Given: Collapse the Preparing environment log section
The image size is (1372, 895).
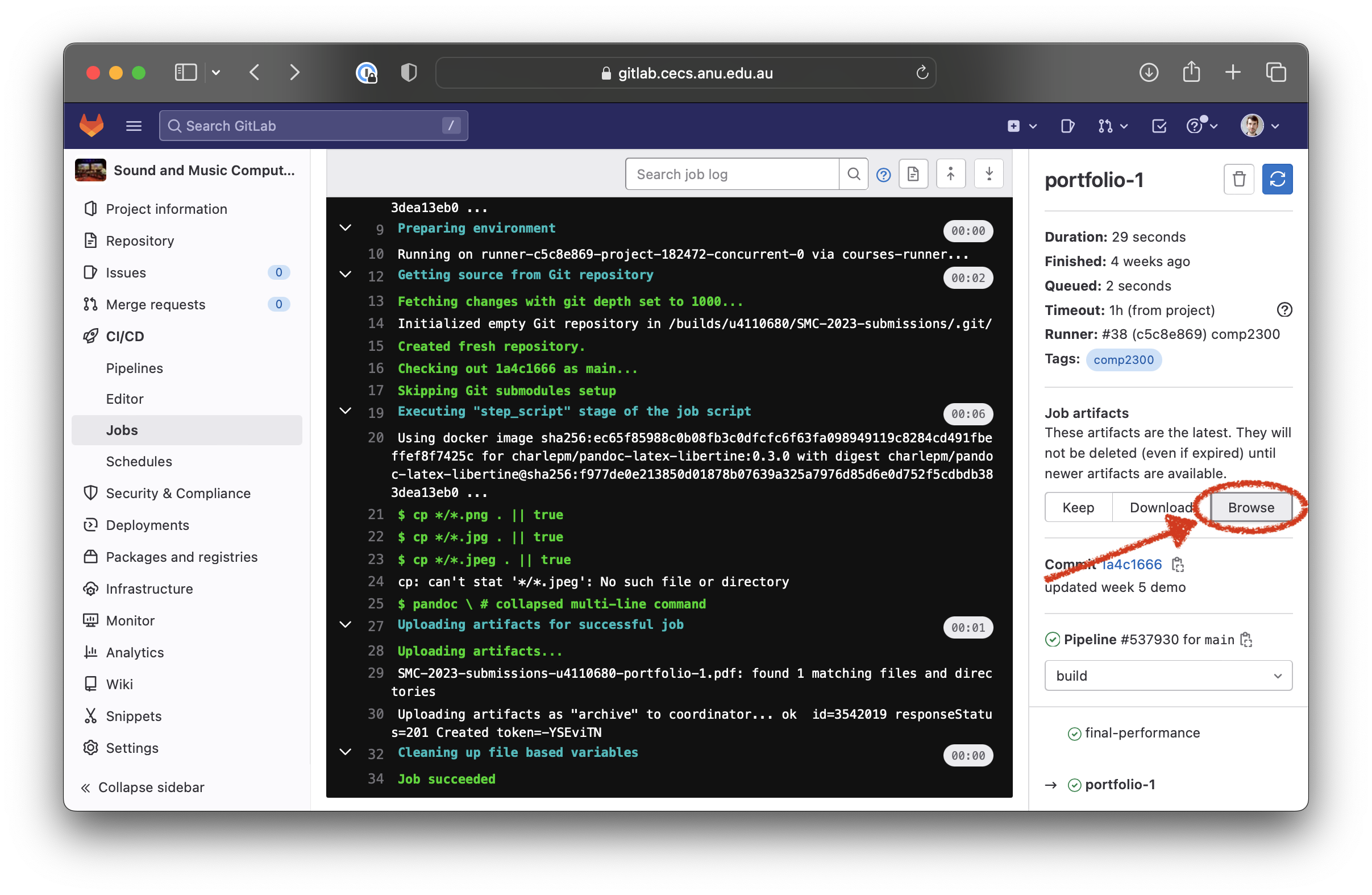Looking at the screenshot, I should [x=346, y=229].
